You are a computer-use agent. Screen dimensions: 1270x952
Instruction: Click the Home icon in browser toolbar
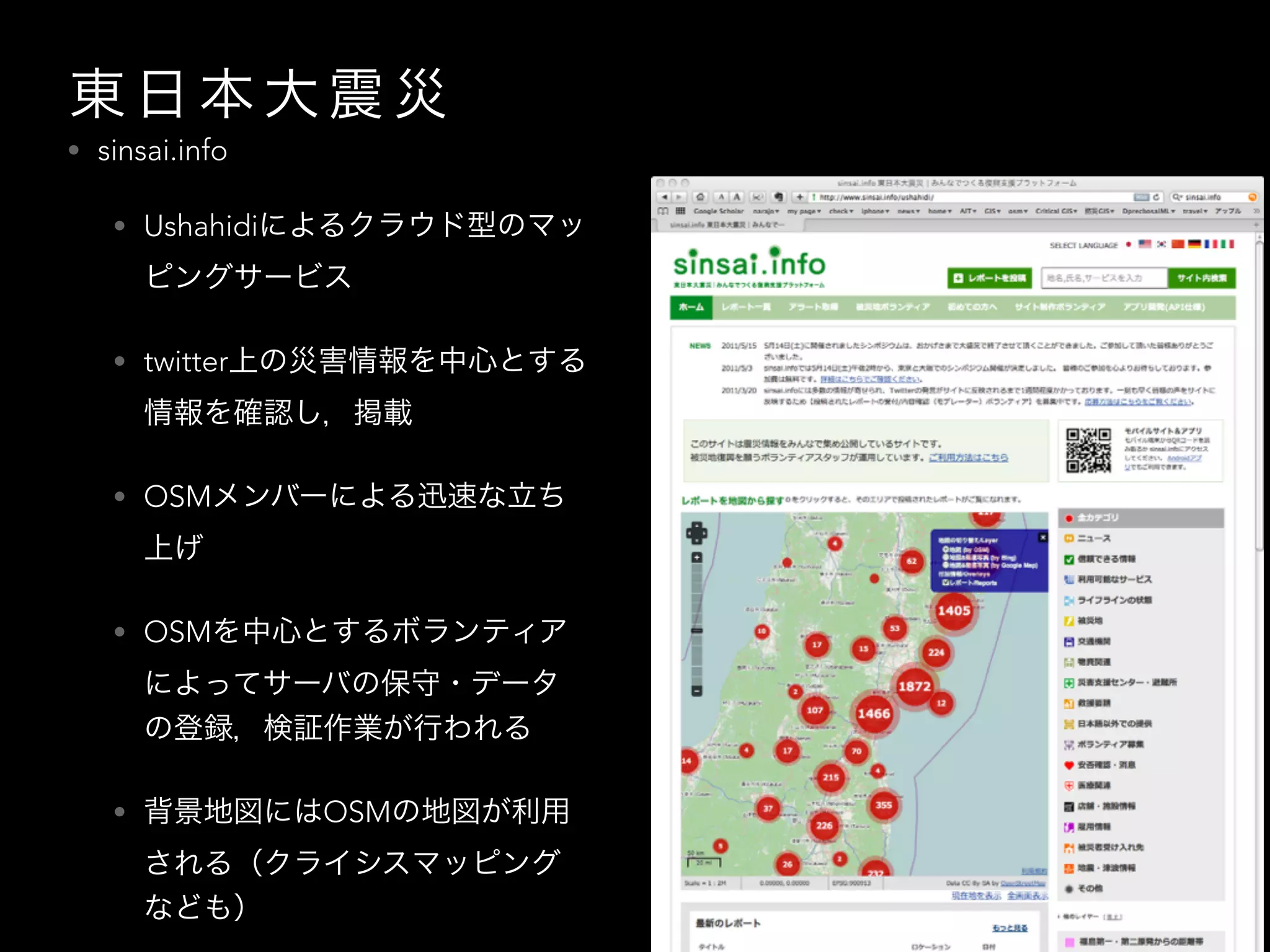pyautogui.click(x=701, y=197)
